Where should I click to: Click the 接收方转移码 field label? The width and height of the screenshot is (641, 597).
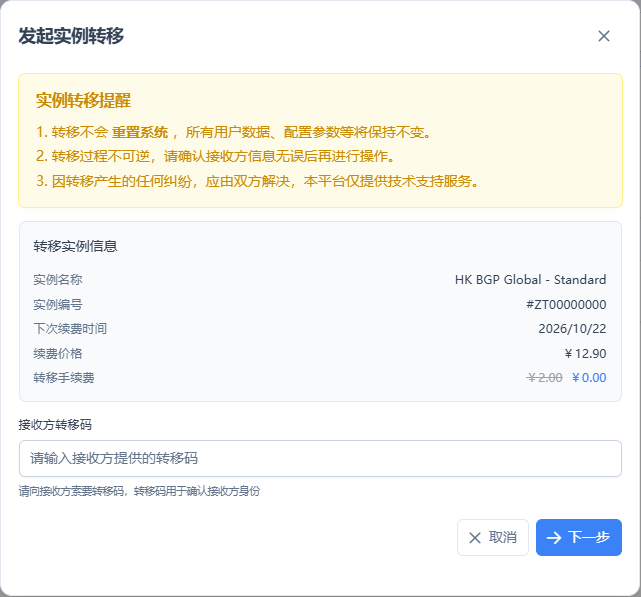55,424
